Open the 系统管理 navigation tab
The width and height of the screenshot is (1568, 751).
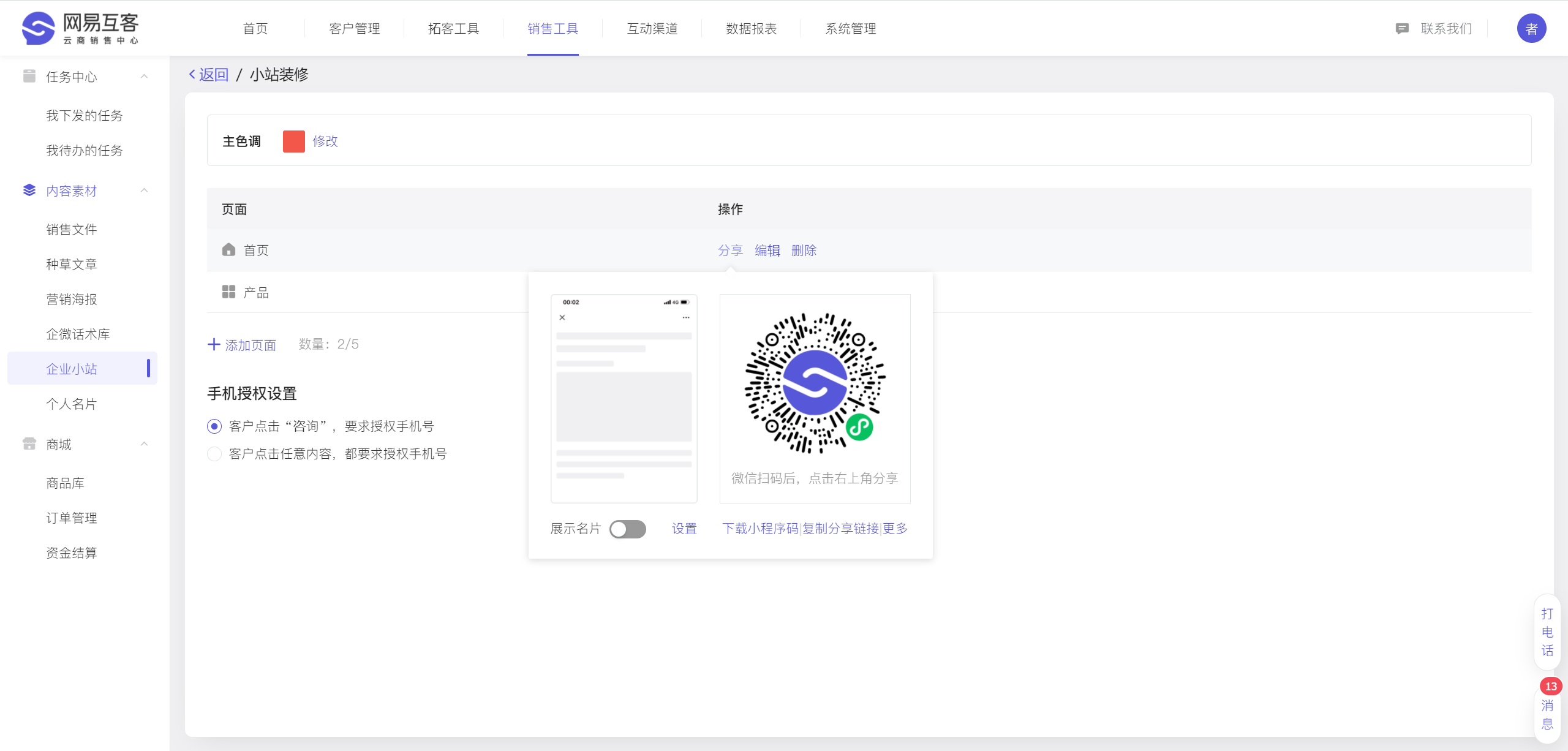click(851, 28)
